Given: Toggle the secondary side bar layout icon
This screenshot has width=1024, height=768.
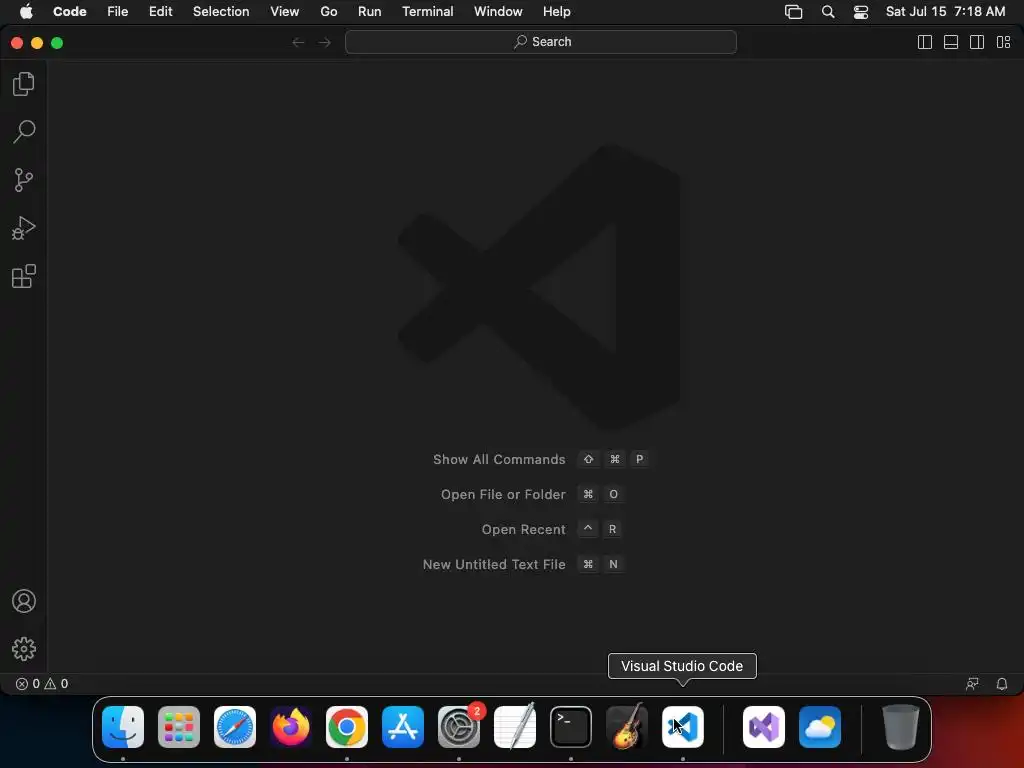Looking at the screenshot, I should point(977,42).
